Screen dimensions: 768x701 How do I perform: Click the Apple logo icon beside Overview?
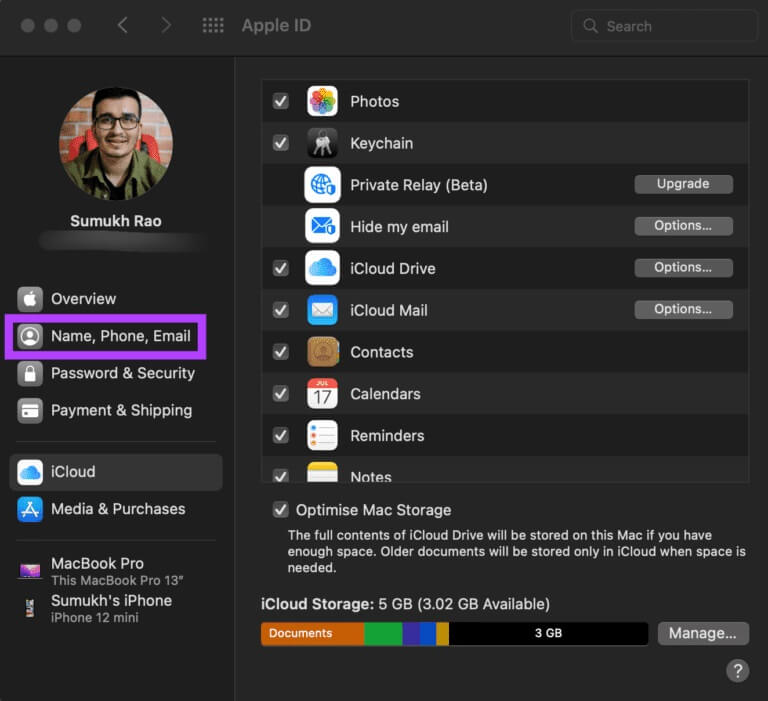pos(30,299)
